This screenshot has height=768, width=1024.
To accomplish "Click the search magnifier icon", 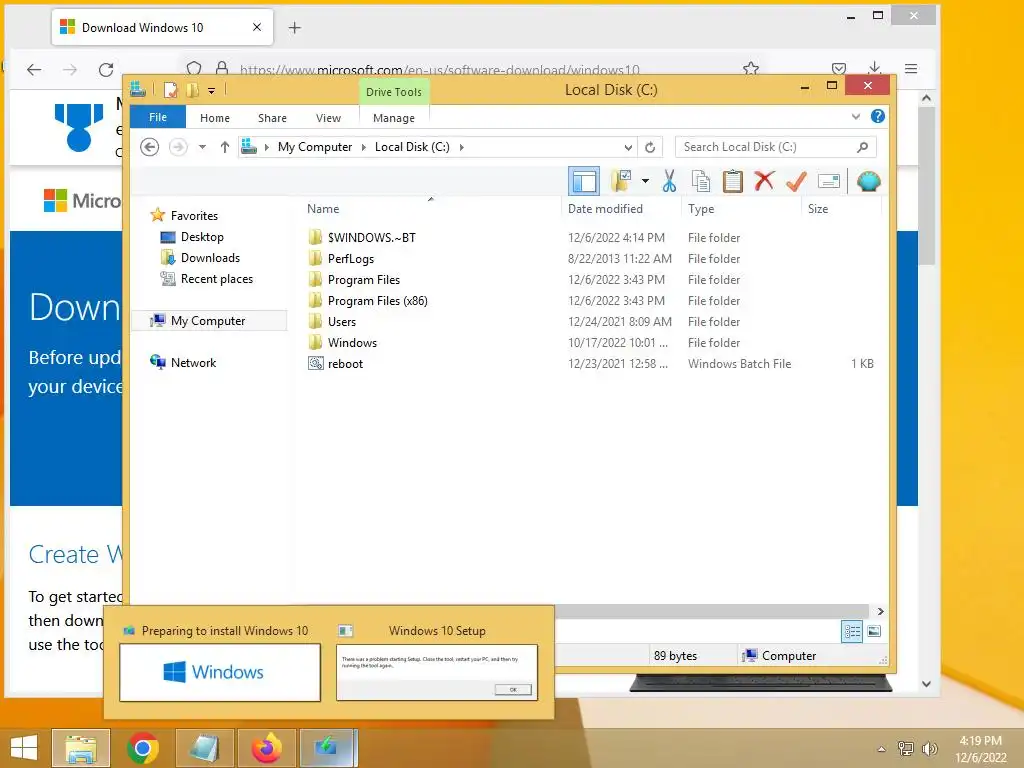I will tap(863, 147).
